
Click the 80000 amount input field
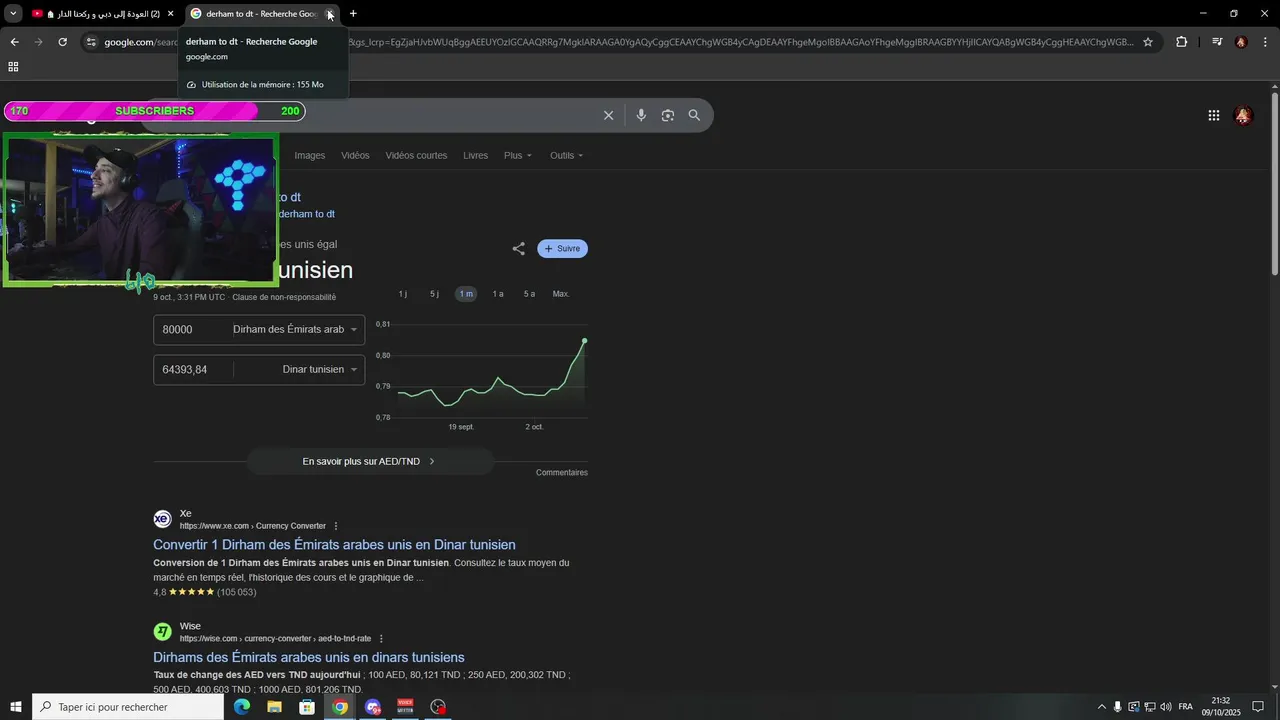[193, 329]
